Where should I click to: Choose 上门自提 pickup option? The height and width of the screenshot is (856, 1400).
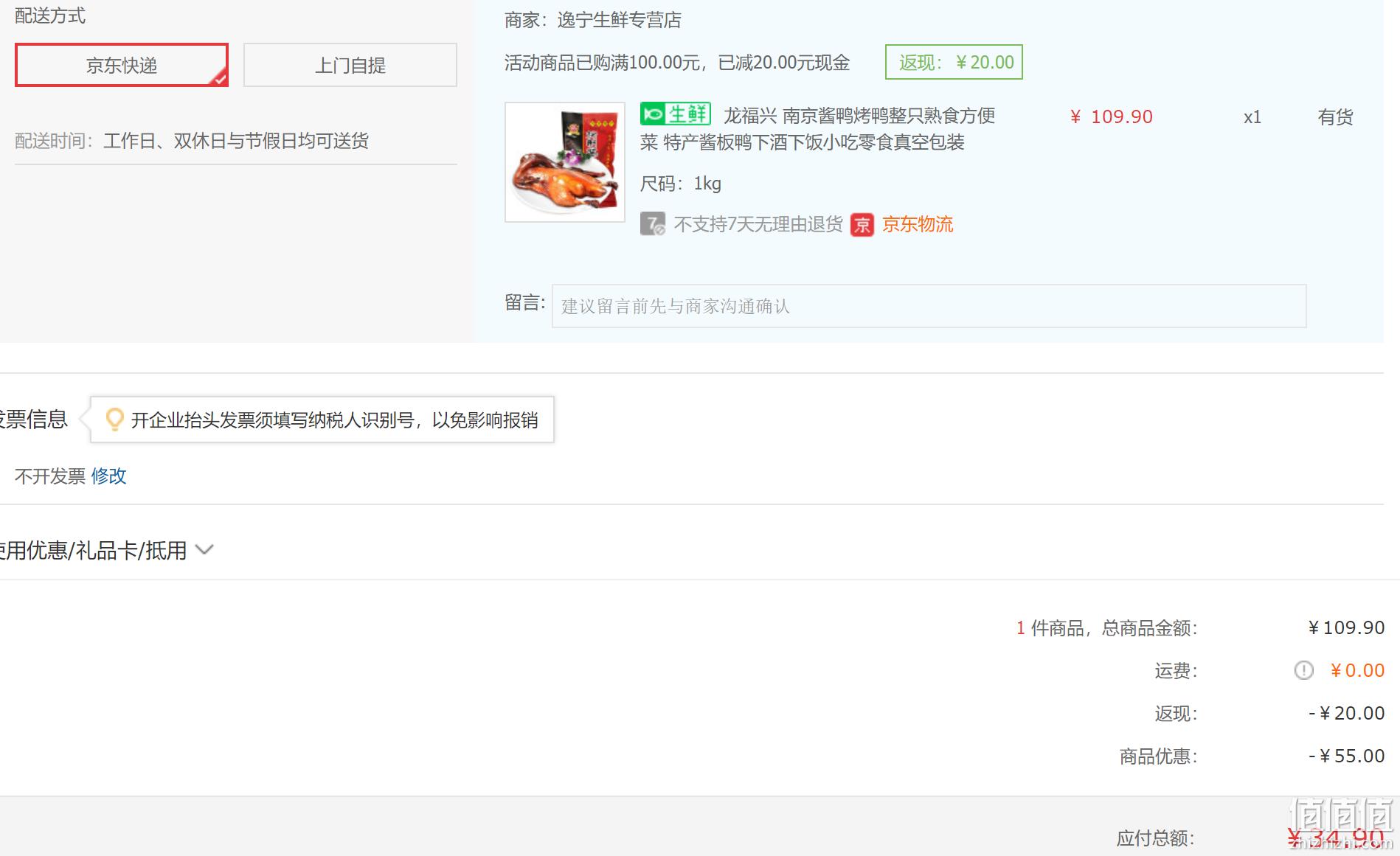click(350, 65)
